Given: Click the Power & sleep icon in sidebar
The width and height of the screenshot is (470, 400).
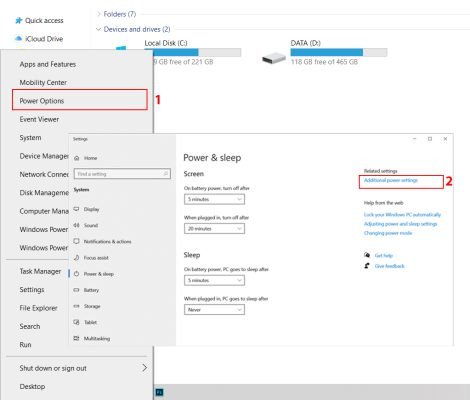Looking at the screenshot, I should point(76,274).
